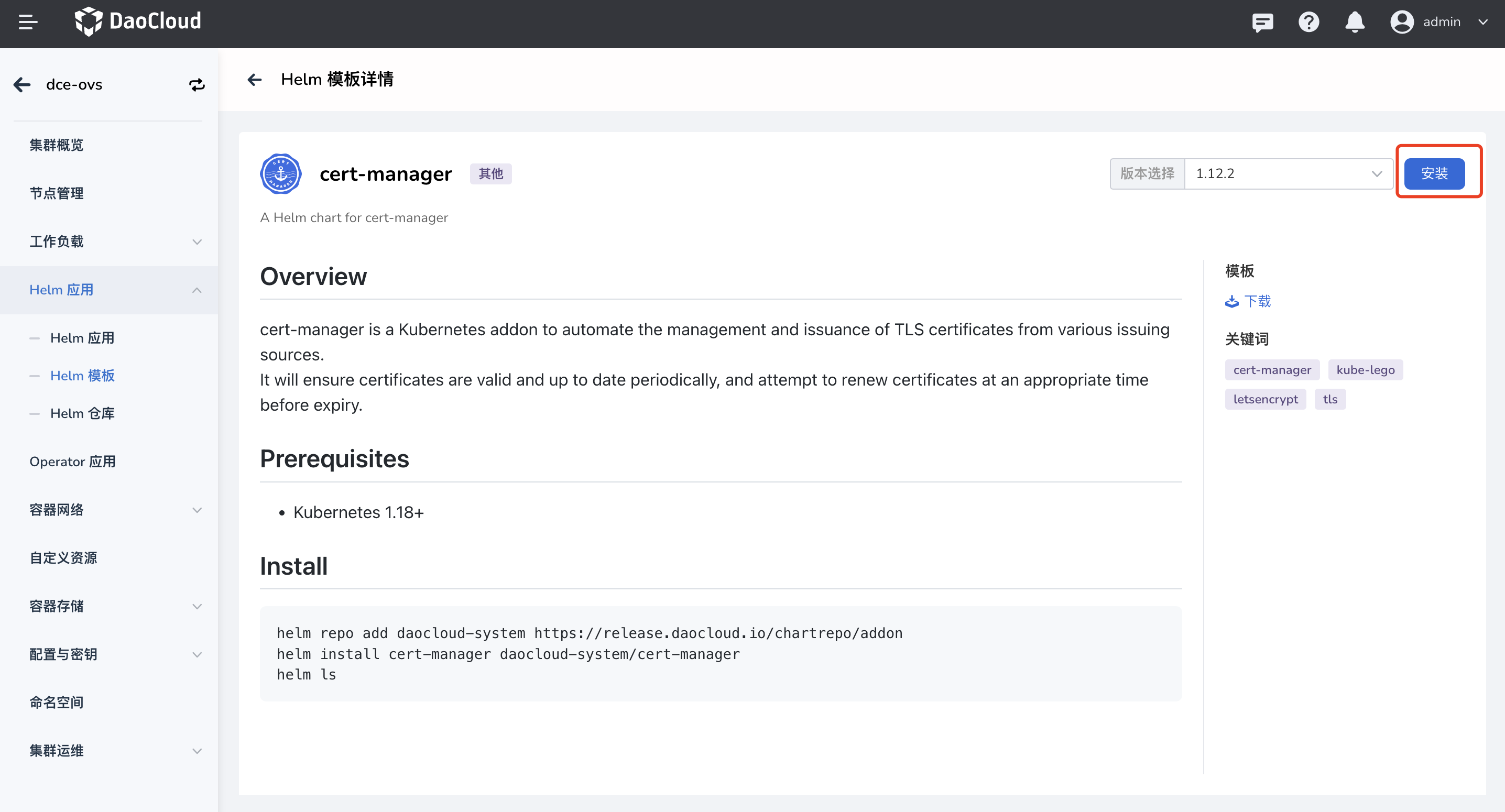1505x812 pixels.
Task: Click the back arrow next to dce-ovs
Action: point(22,85)
